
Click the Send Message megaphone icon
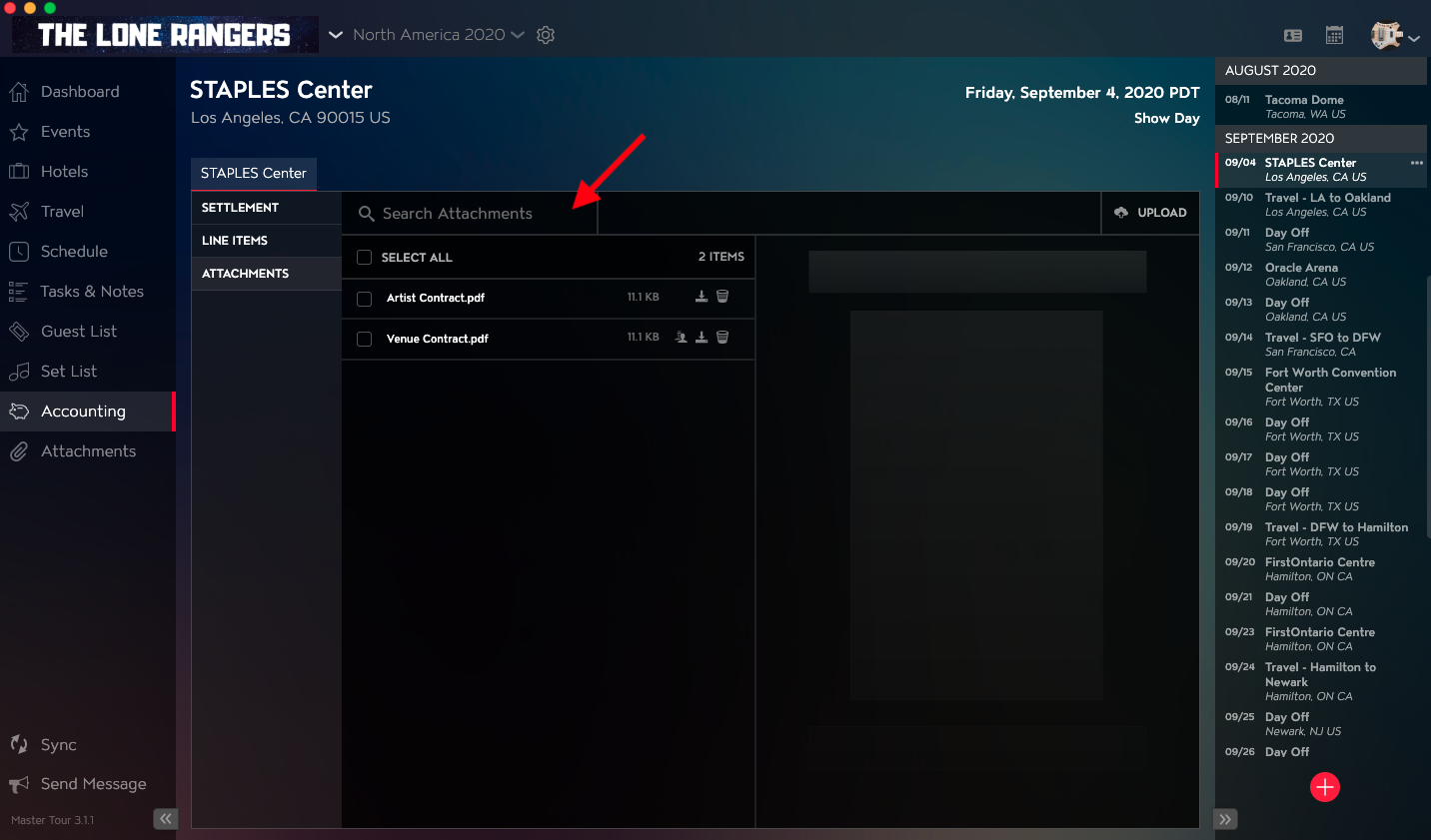(18, 784)
